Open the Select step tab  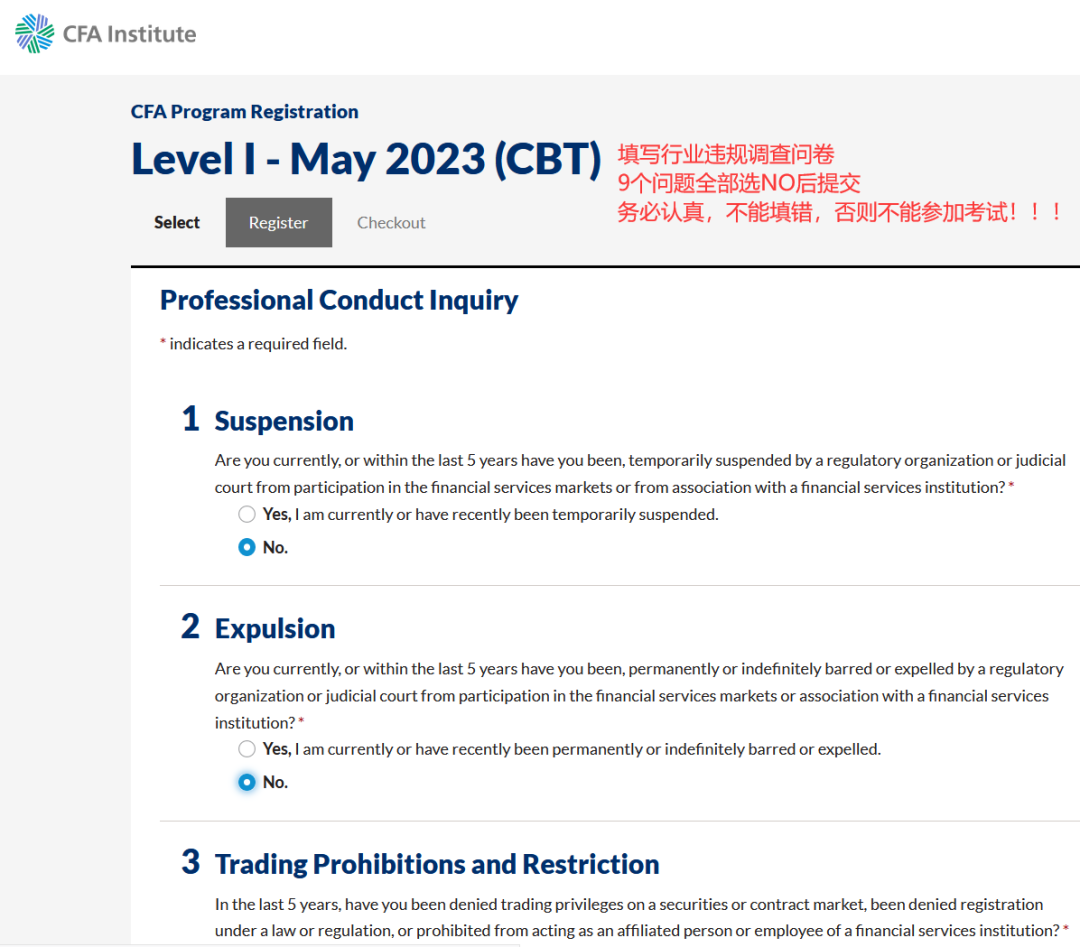[x=177, y=222]
